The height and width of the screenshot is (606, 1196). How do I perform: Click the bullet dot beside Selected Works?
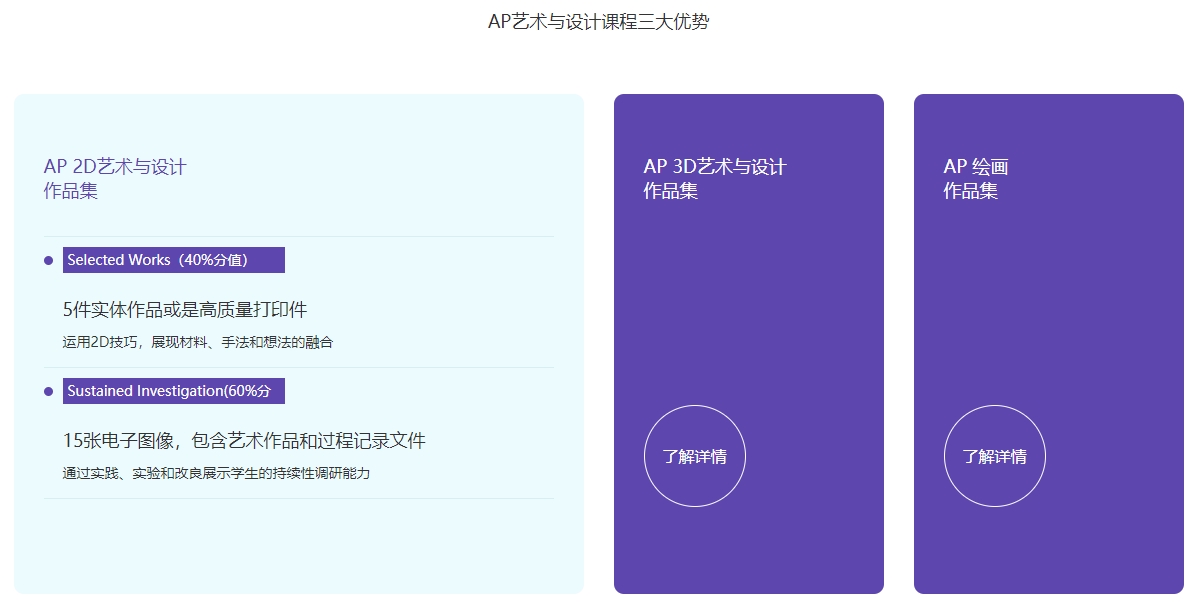pos(49,260)
